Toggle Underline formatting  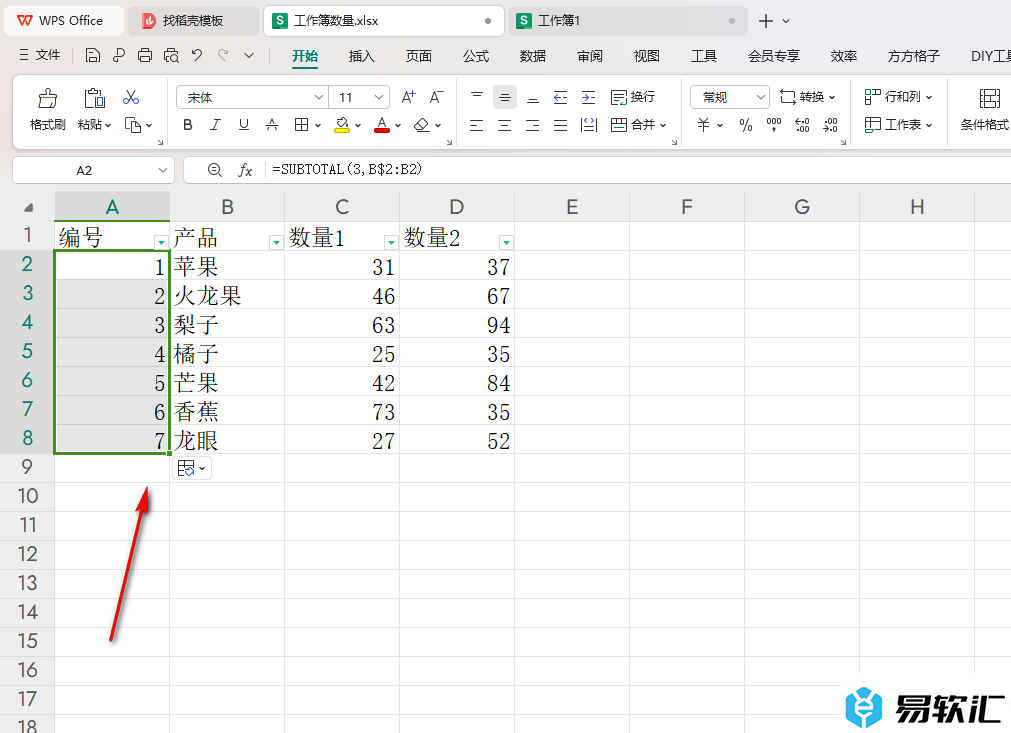click(x=244, y=125)
